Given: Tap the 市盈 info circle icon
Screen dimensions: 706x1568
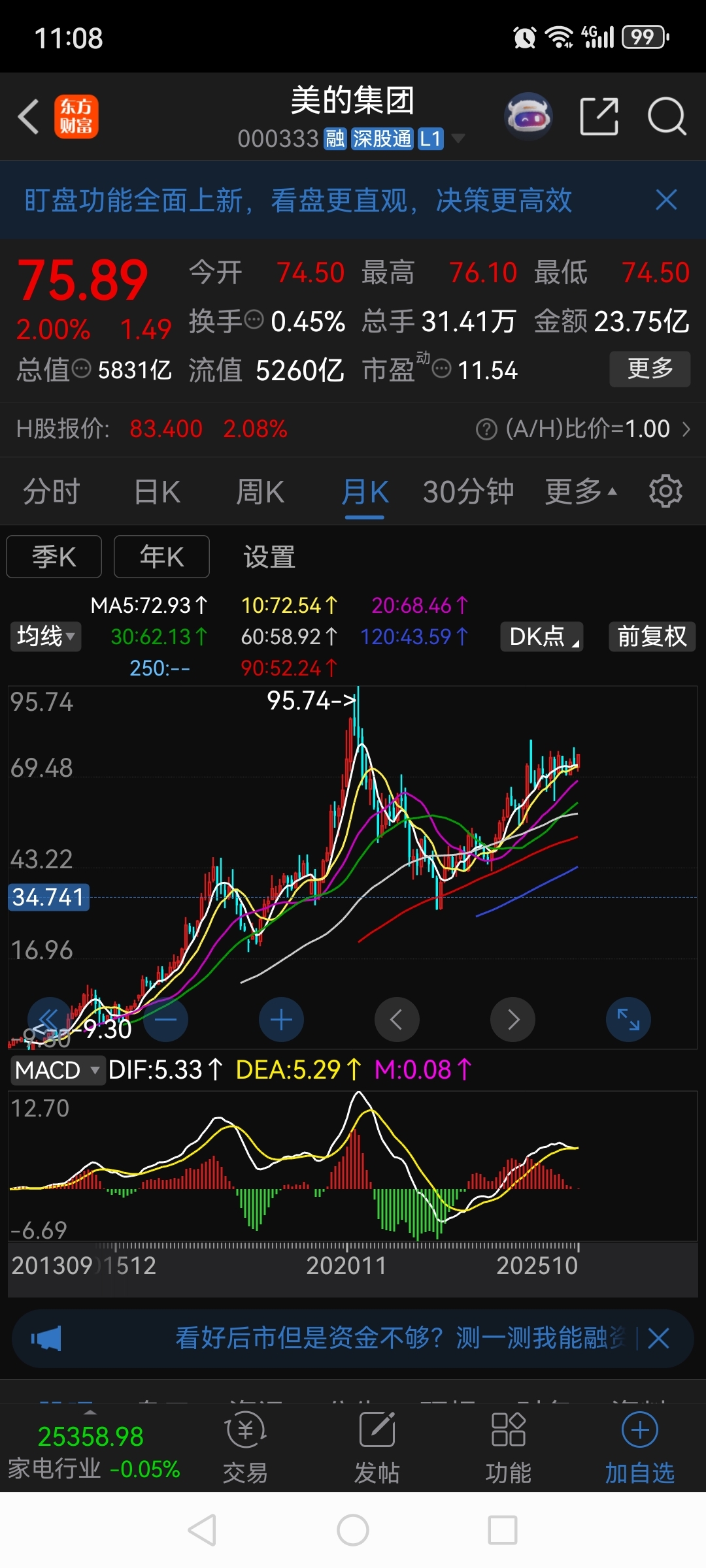Looking at the screenshot, I should 442,369.
